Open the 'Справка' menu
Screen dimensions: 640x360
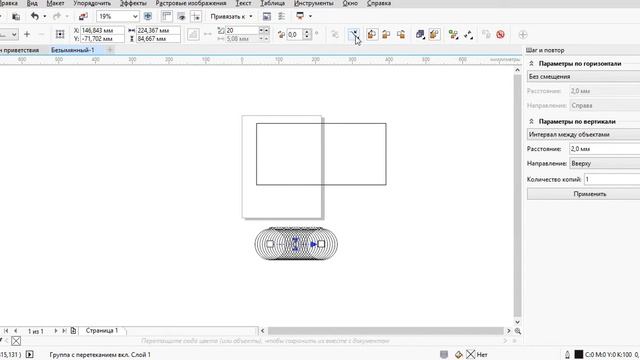tap(379, 3)
